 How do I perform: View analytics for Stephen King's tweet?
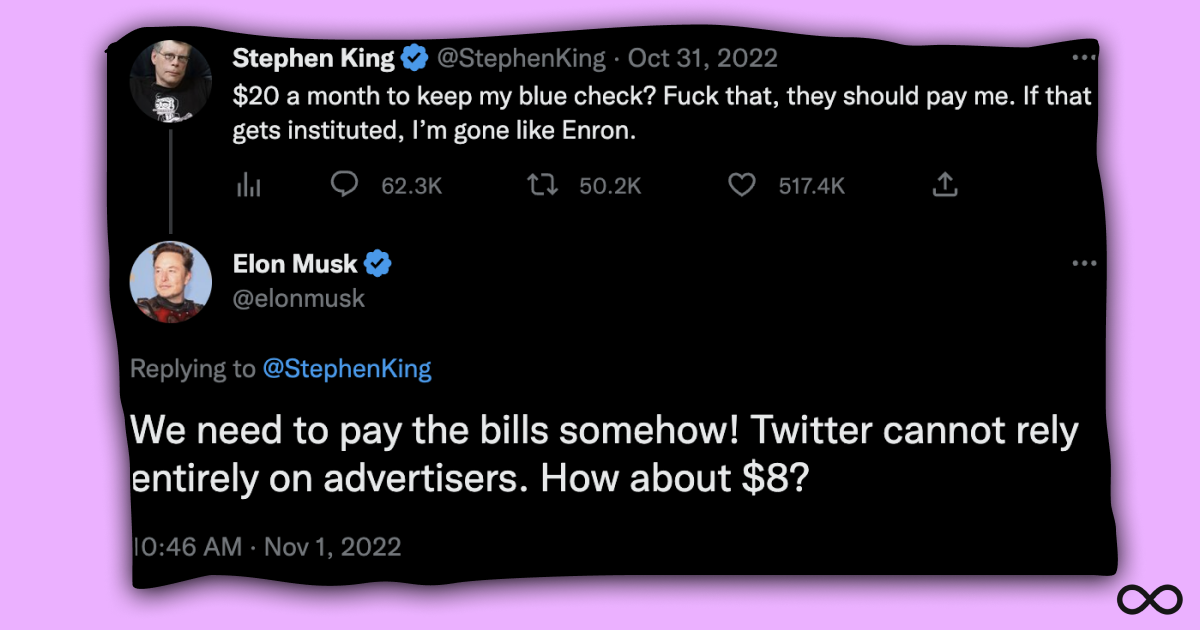coord(247,185)
